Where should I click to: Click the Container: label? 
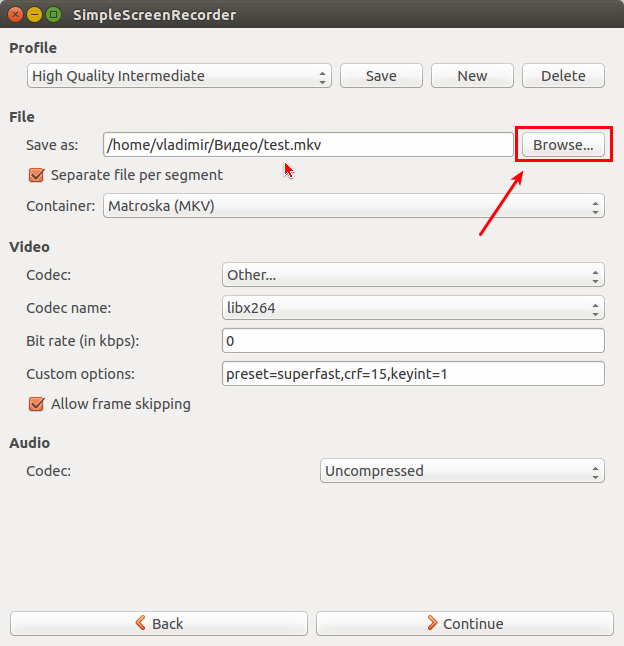click(x=61, y=206)
